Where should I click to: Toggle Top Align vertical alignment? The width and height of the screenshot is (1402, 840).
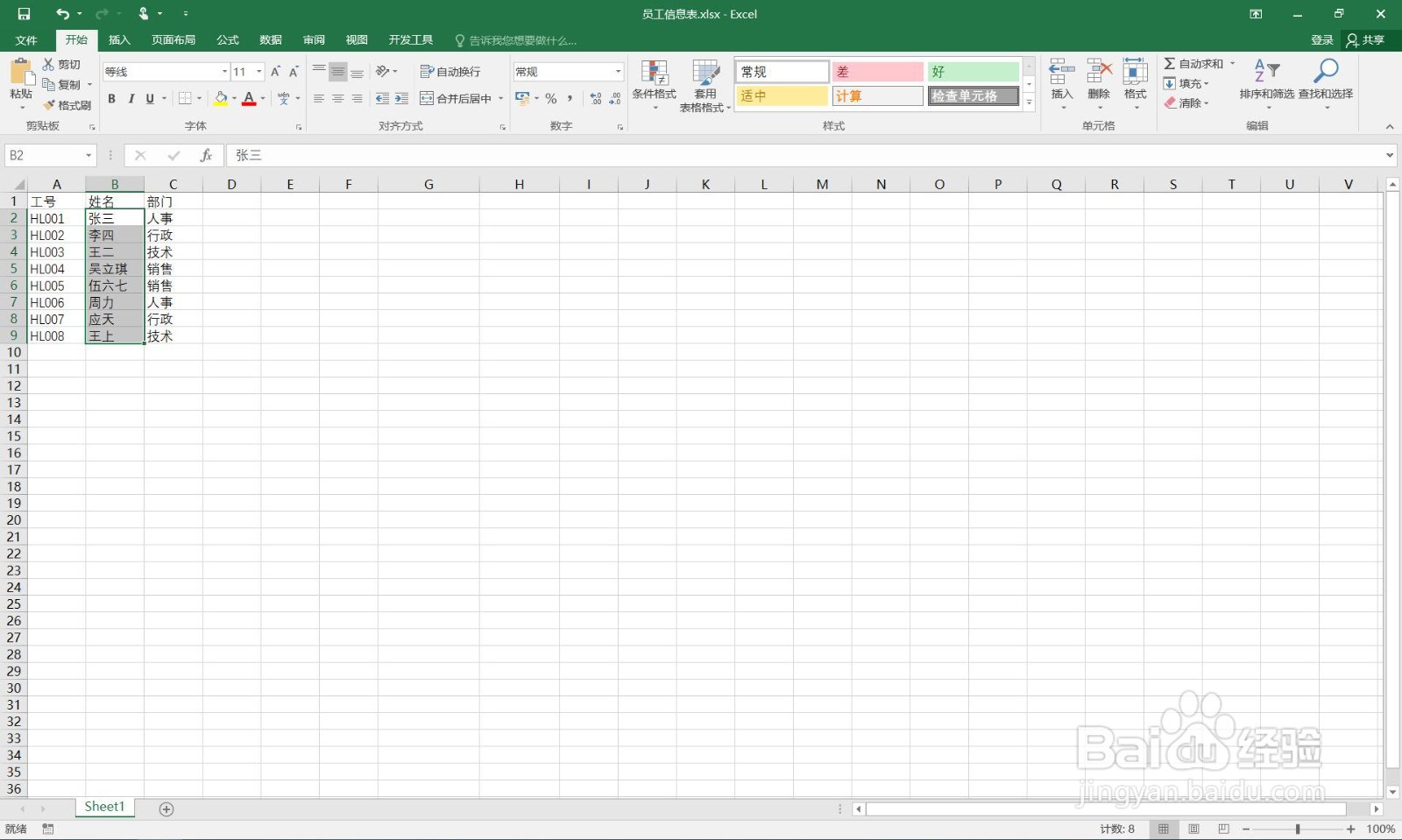[x=319, y=72]
